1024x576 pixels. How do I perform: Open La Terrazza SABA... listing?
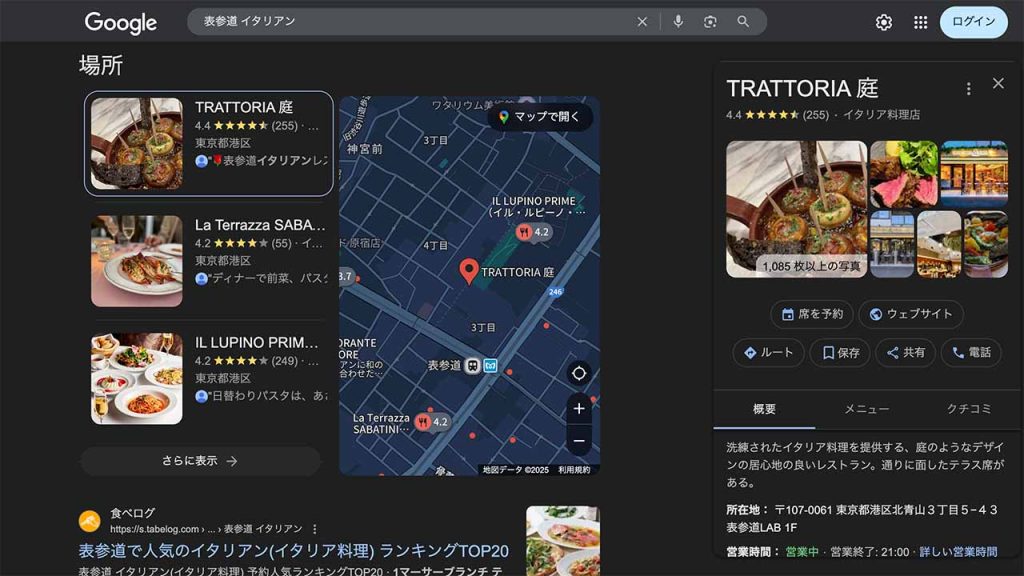[208, 261]
